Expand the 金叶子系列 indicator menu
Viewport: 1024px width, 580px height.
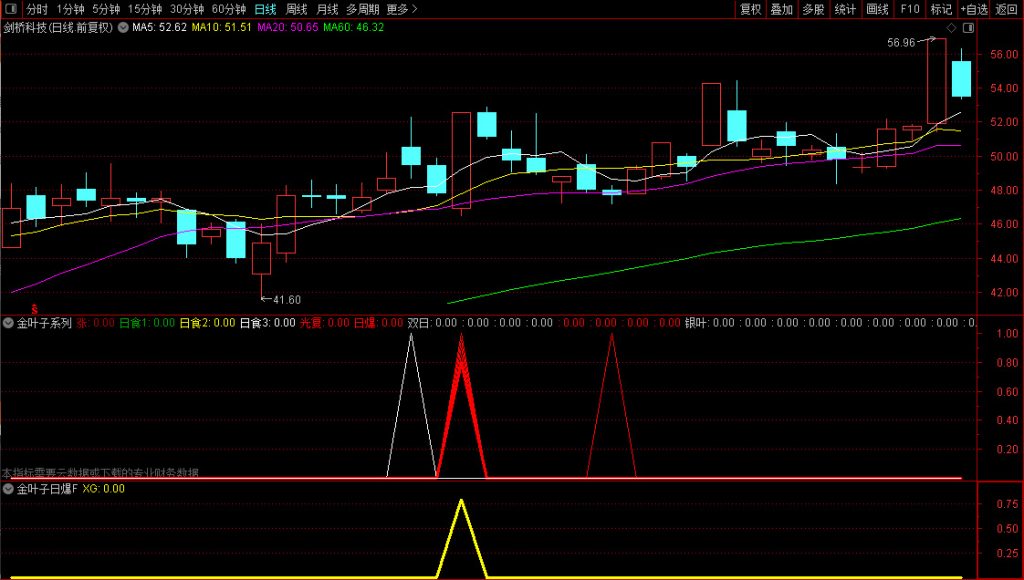coord(9,323)
